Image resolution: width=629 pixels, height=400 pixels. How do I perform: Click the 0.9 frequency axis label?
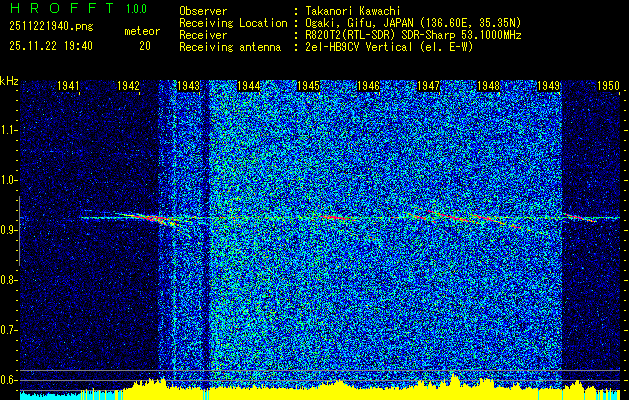8,230
